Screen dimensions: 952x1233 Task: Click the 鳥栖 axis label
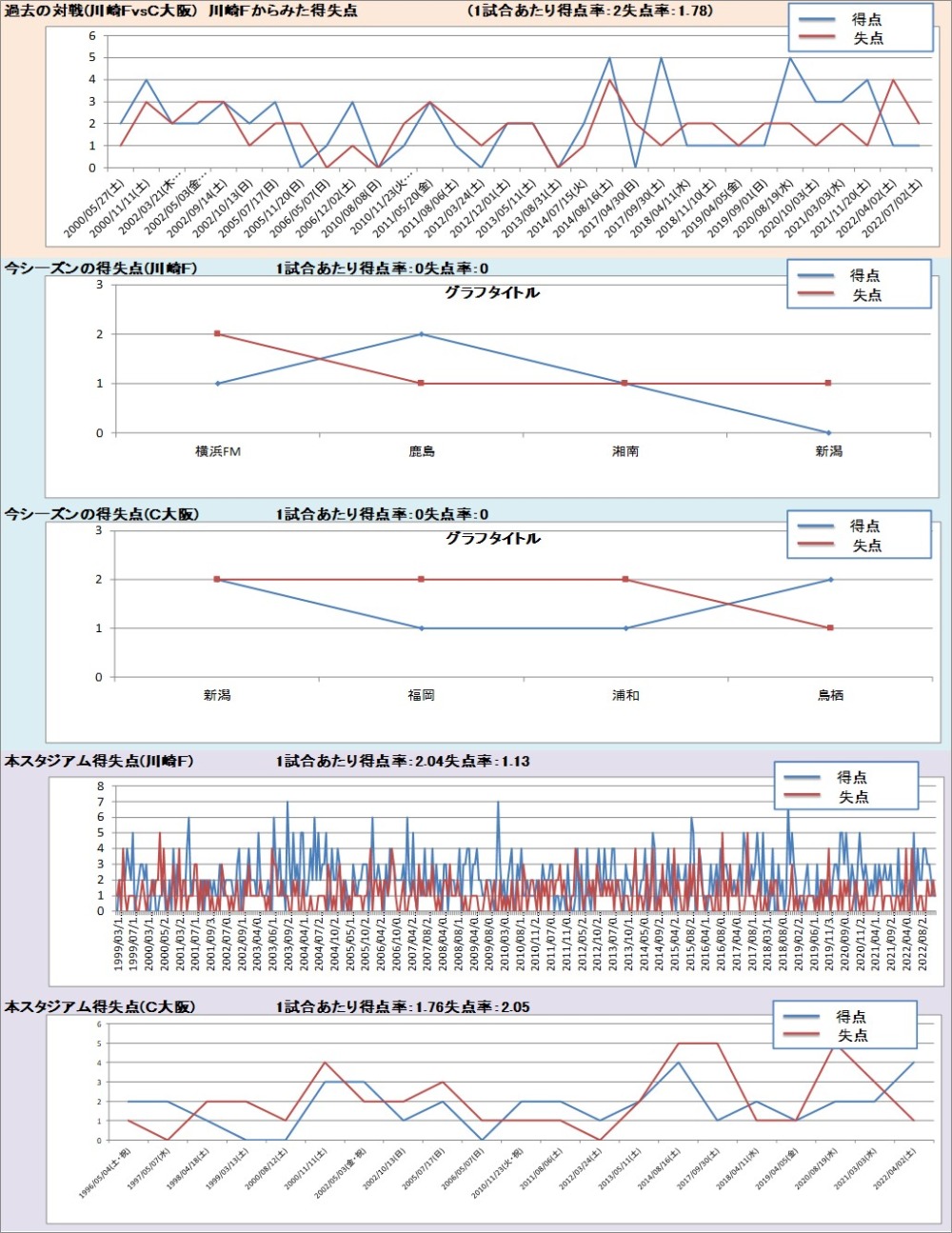pyautogui.click(x=830, y=696)
